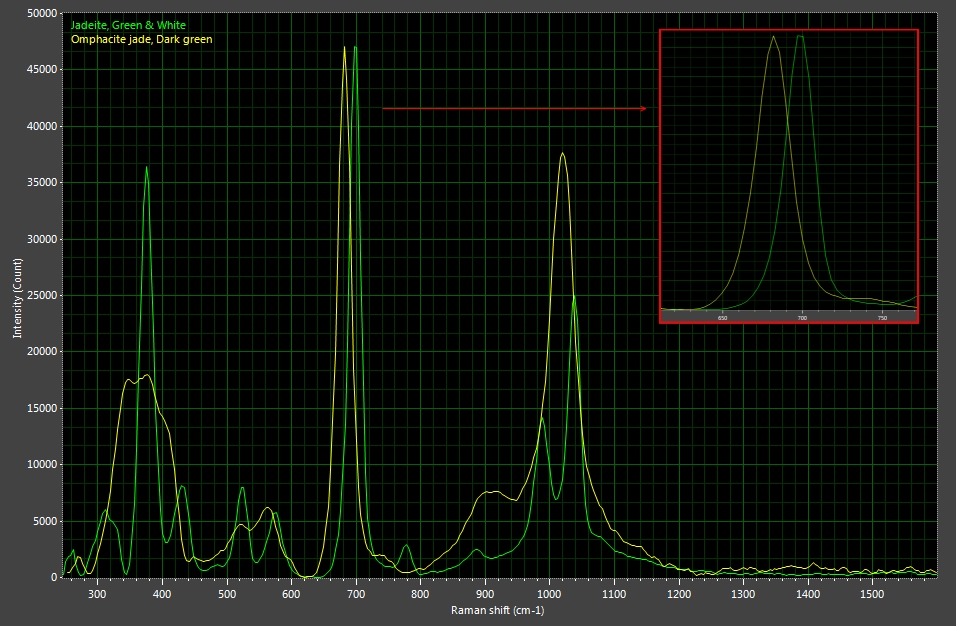
Task: Click the 1500 Raman shift axis label
Action: tap(872, 594)
